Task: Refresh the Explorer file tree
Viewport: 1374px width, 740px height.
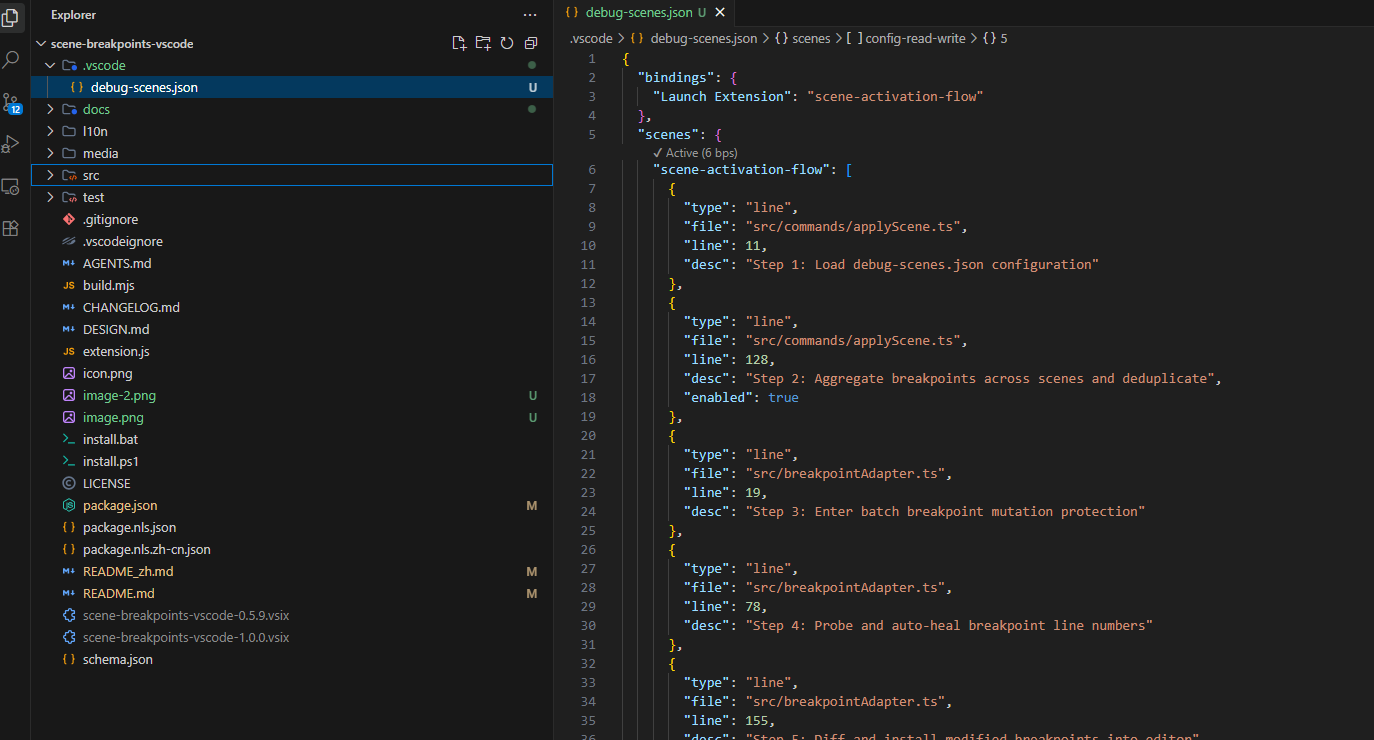Action: pos(507,43)
